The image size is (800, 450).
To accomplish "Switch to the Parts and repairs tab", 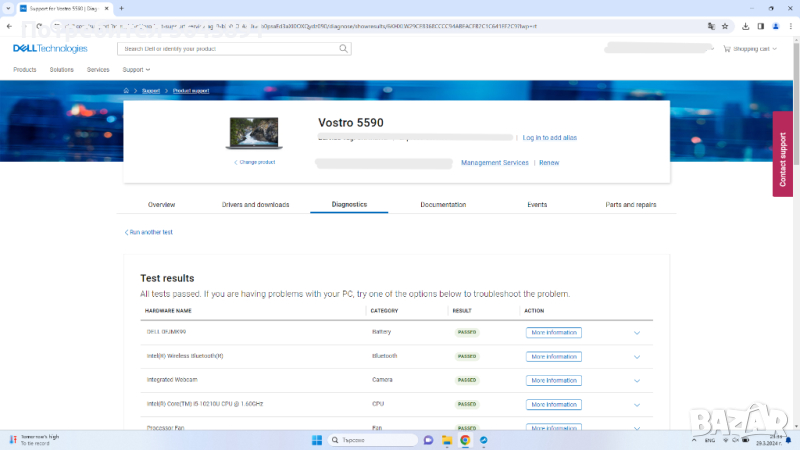I will 631,204.
